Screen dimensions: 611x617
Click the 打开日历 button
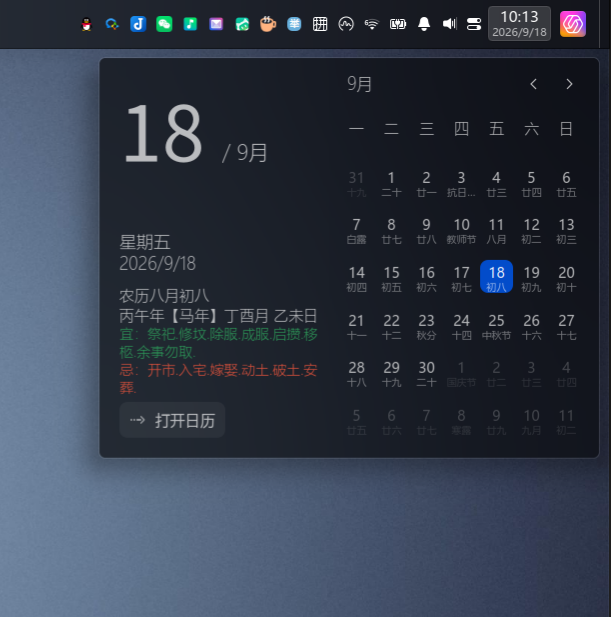(172, 420)
